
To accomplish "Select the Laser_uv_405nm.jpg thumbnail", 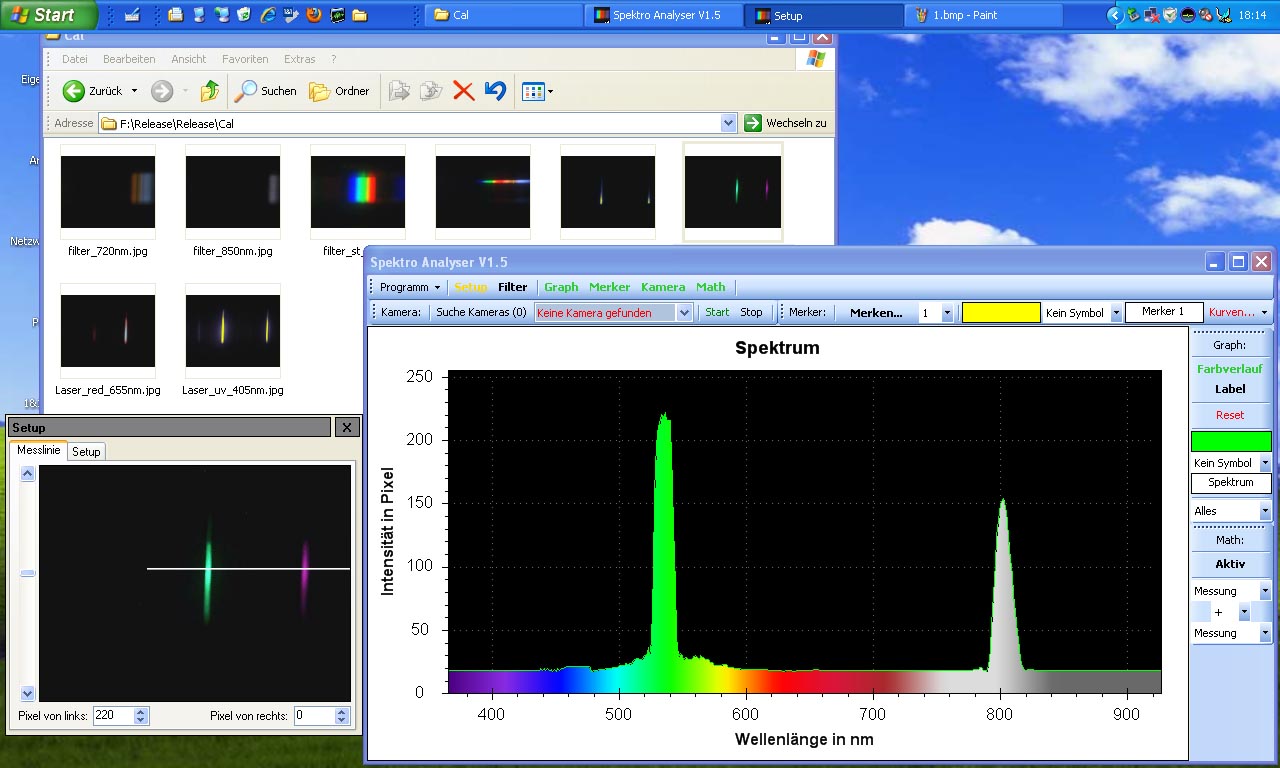I will coord(233,332).
